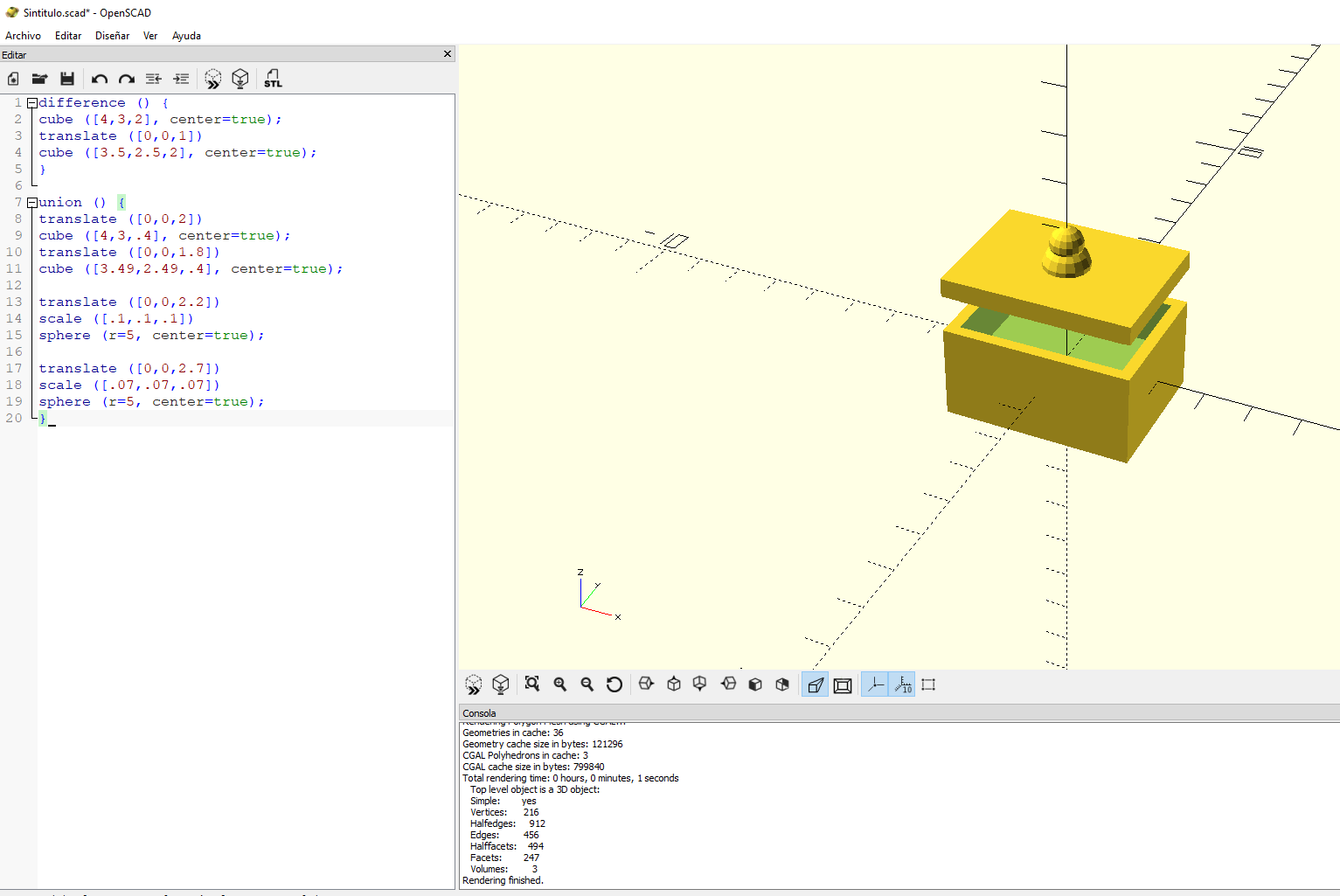Viewport: 1340px width, 896px height.
Task: Toggle scale markers on the axes
Action: [903, 684]
